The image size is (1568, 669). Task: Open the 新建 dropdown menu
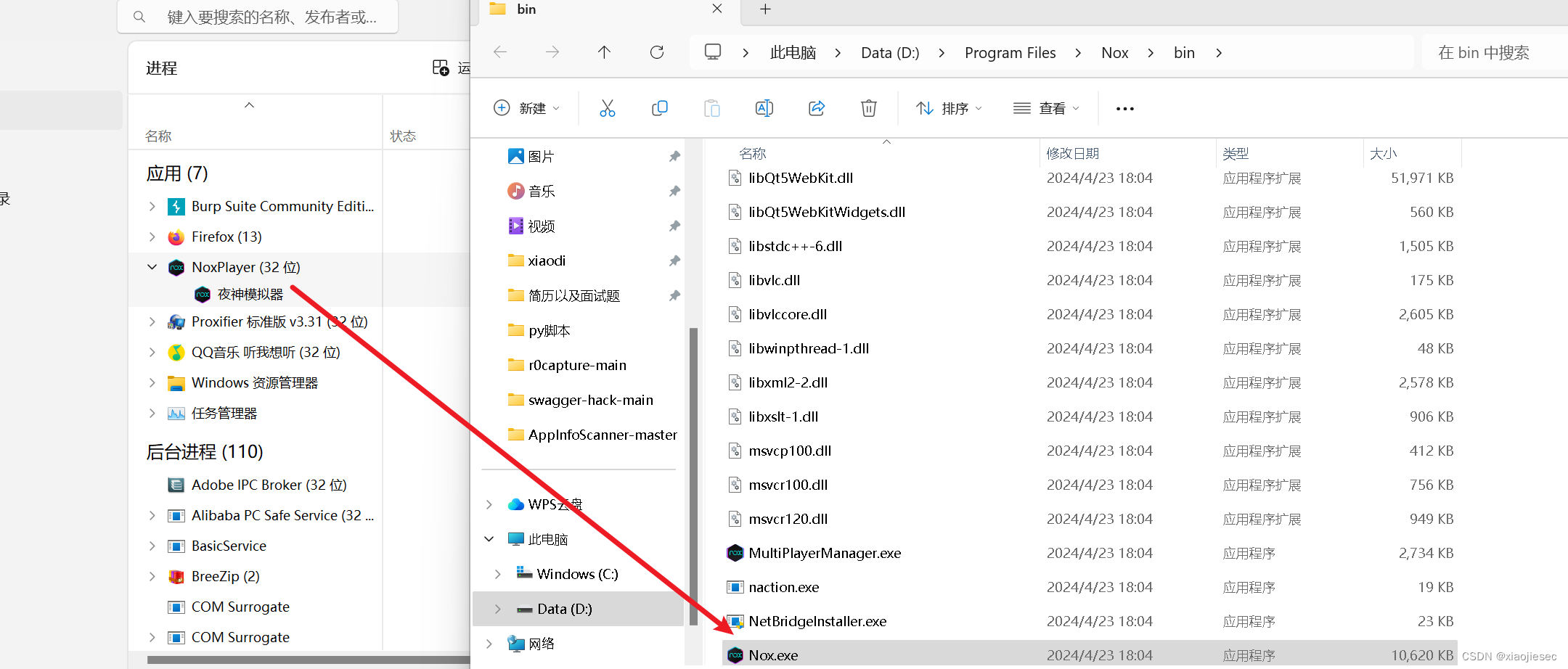coord(527,108)
